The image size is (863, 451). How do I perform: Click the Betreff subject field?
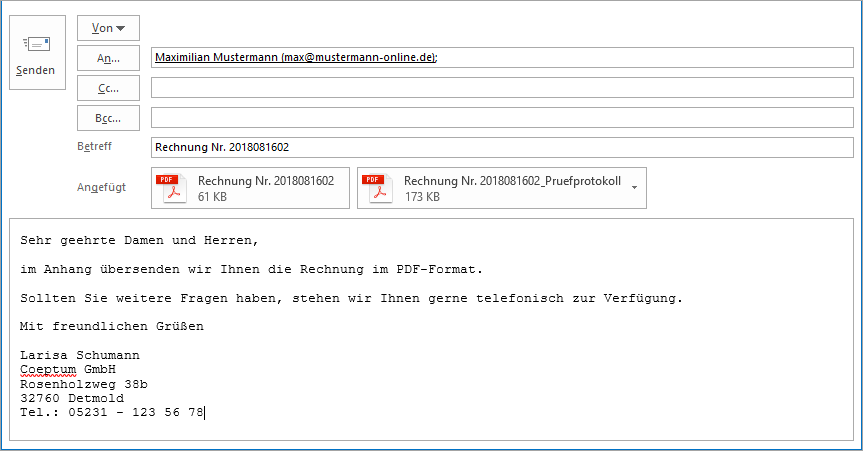(502, 147)
